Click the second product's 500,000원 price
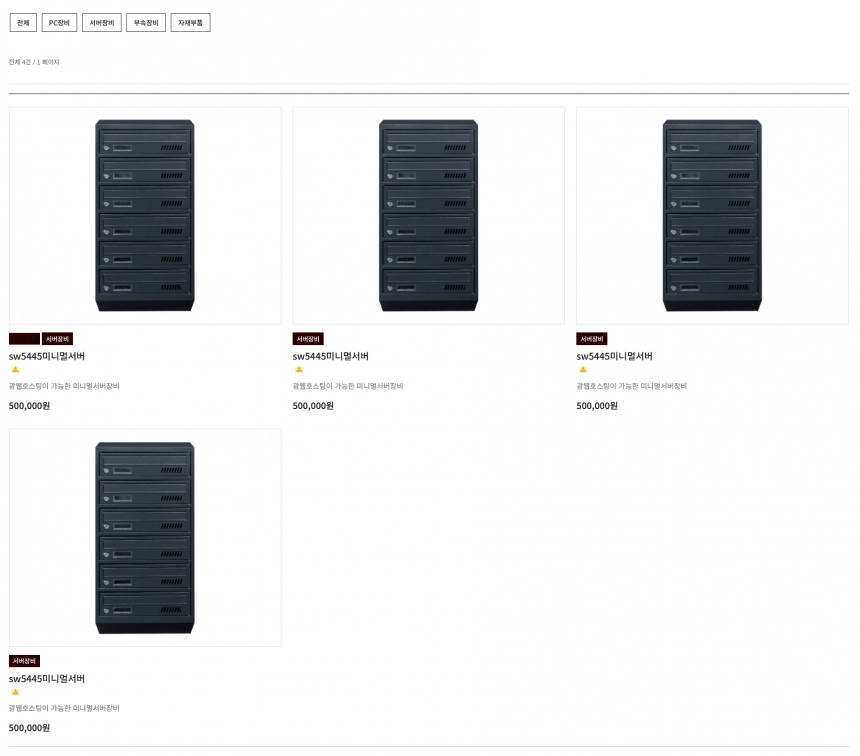 pos(313,406)
